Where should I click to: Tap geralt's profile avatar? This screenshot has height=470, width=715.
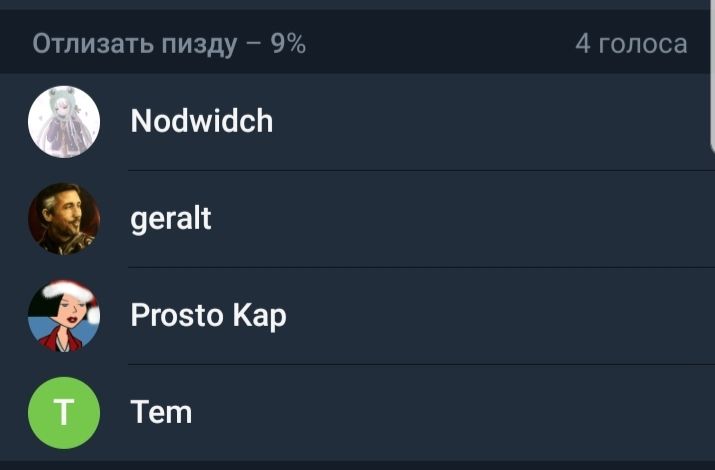pos(64,219)
